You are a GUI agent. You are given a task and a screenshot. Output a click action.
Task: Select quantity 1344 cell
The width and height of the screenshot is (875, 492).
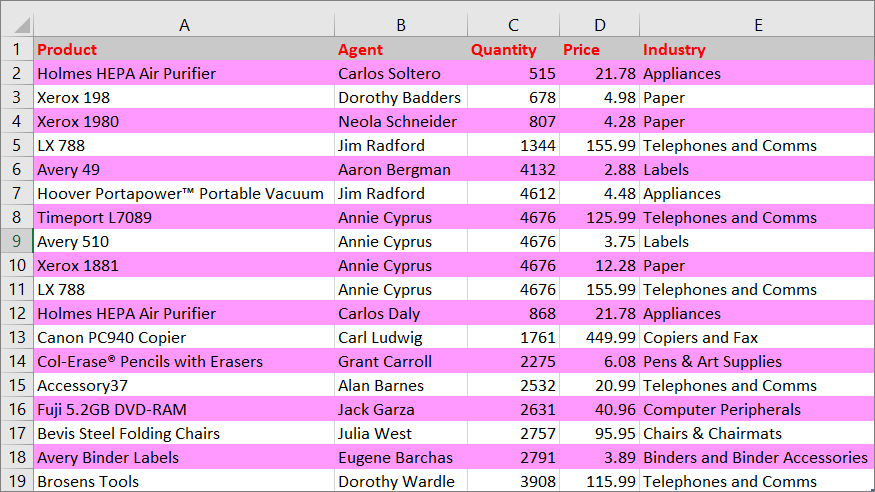coord(513,145)
